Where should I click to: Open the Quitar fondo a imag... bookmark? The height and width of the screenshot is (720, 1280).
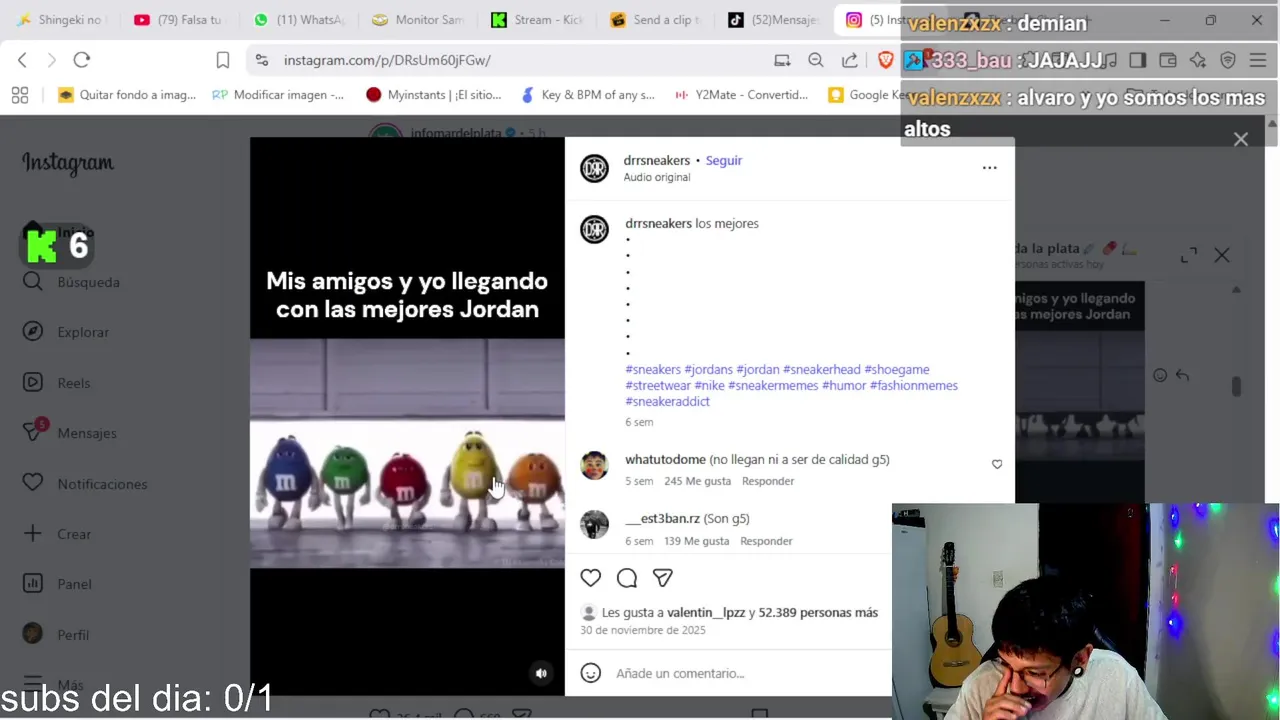point(127,95)
